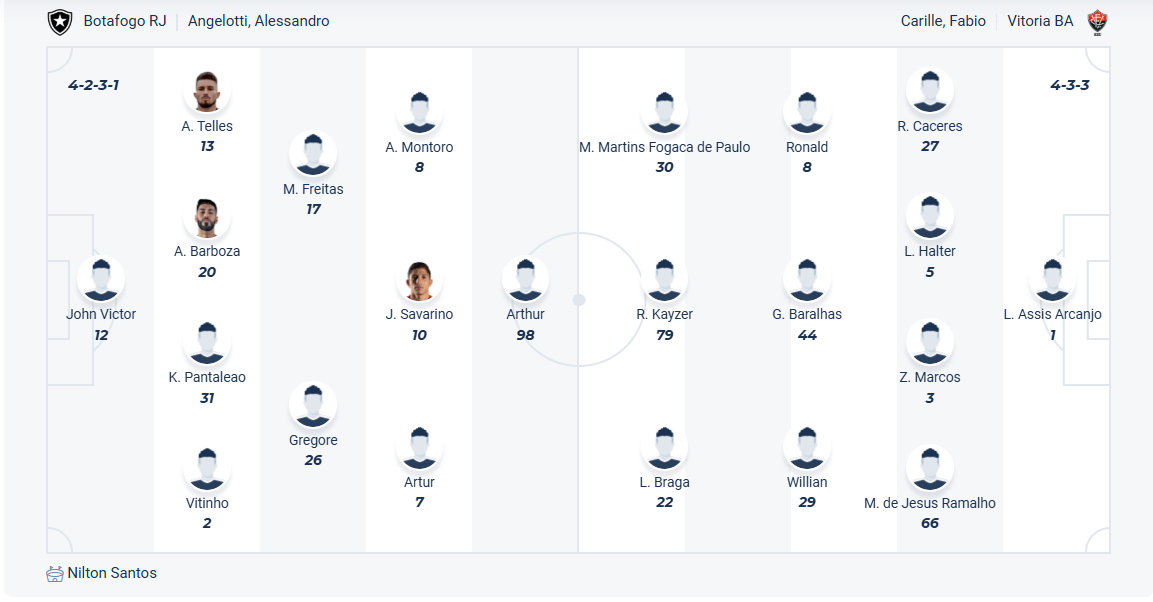Open A. Telles player photo
1153x602 pixels.
click(207, 92)
